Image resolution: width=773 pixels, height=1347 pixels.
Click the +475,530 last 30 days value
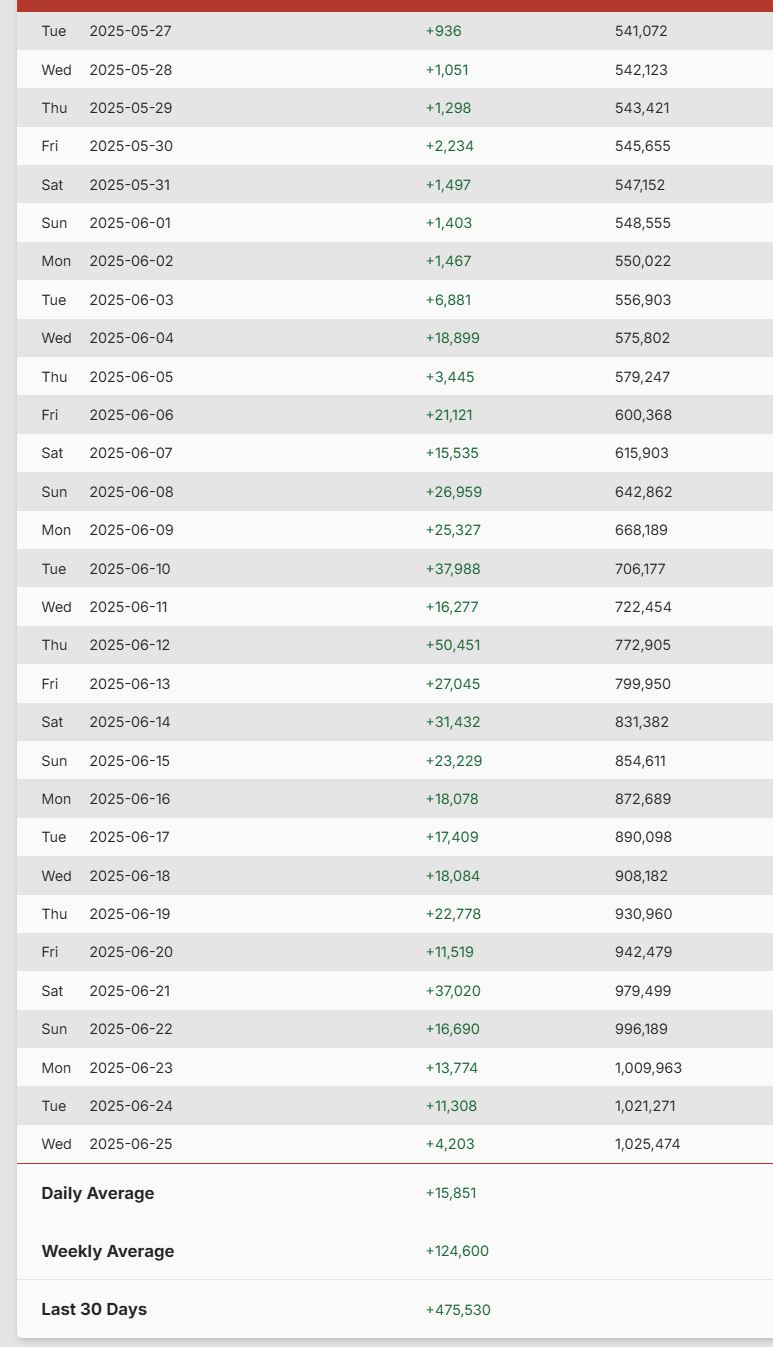(x=458, y=1310)
